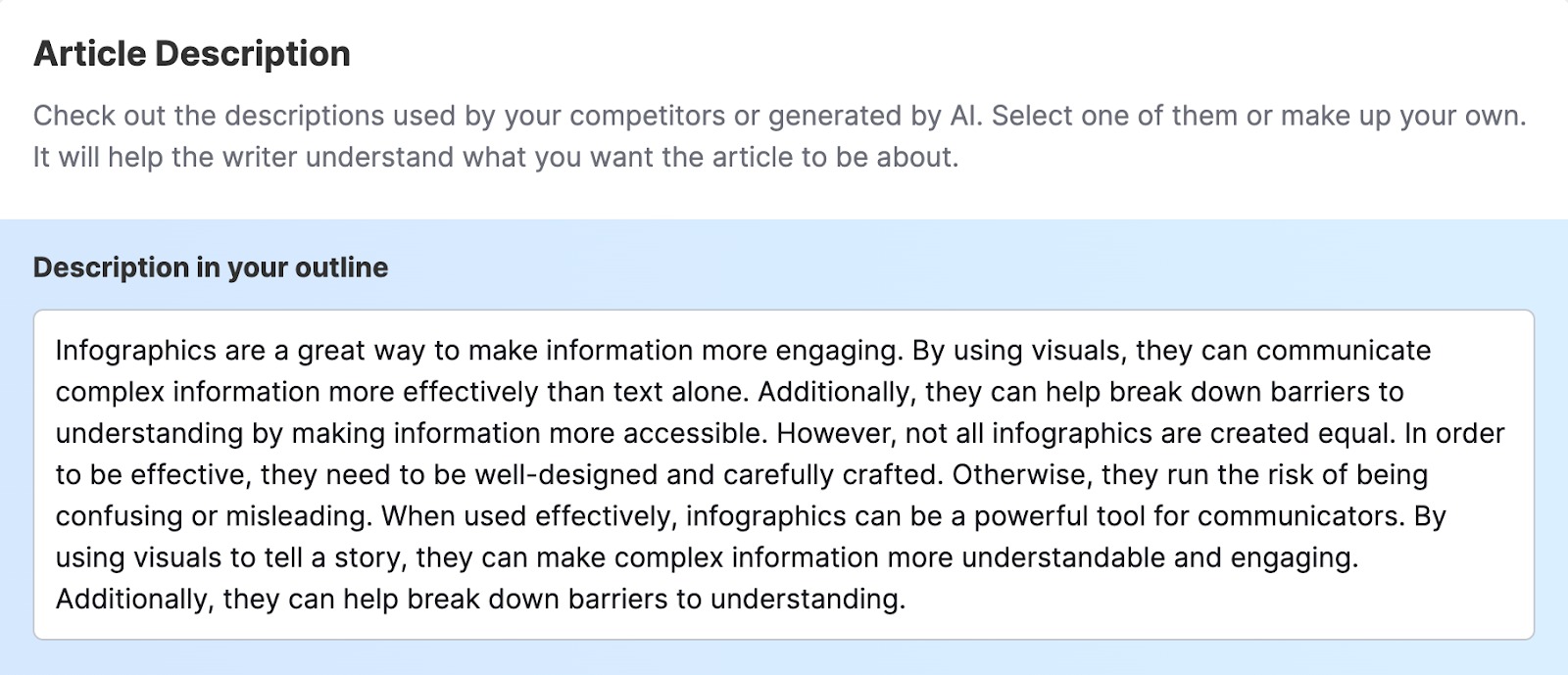
Task: Click 'text alone' in the description box
Action: 681,392
